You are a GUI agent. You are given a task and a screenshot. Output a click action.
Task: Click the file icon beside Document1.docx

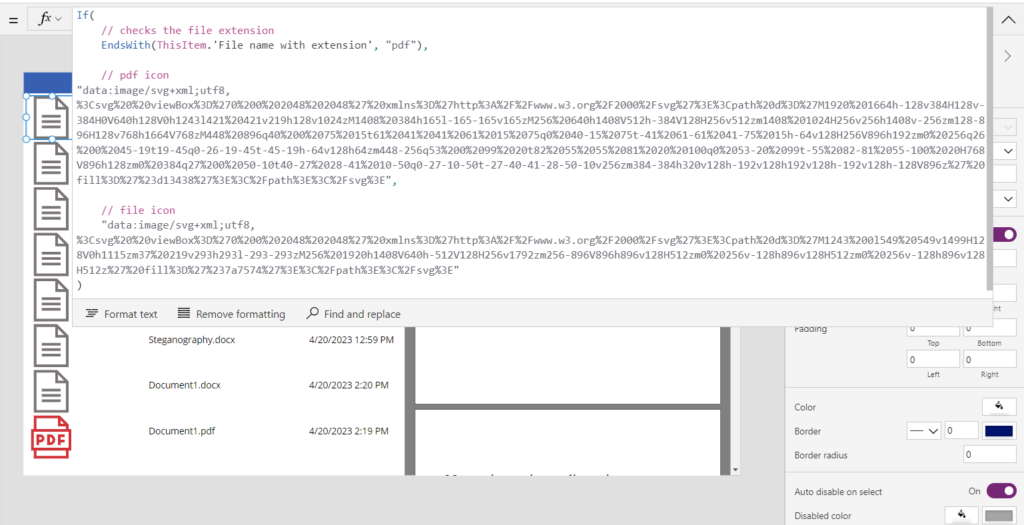pos(51,390)
